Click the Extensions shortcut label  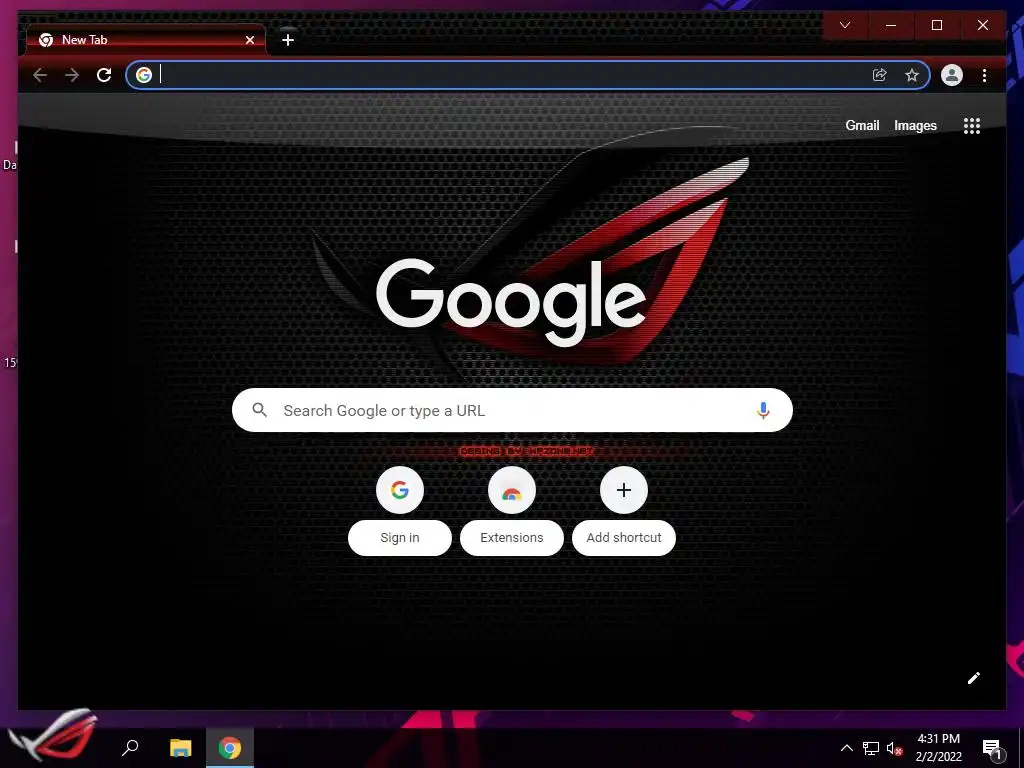click(x=511, y=537)
